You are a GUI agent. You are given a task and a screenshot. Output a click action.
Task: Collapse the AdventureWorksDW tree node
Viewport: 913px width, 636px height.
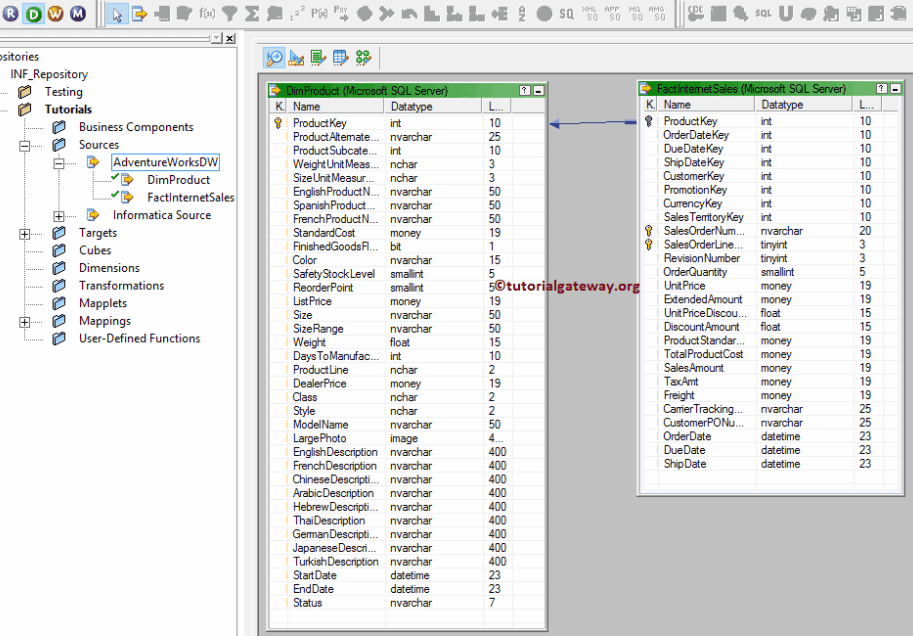(x=59, y=162)
